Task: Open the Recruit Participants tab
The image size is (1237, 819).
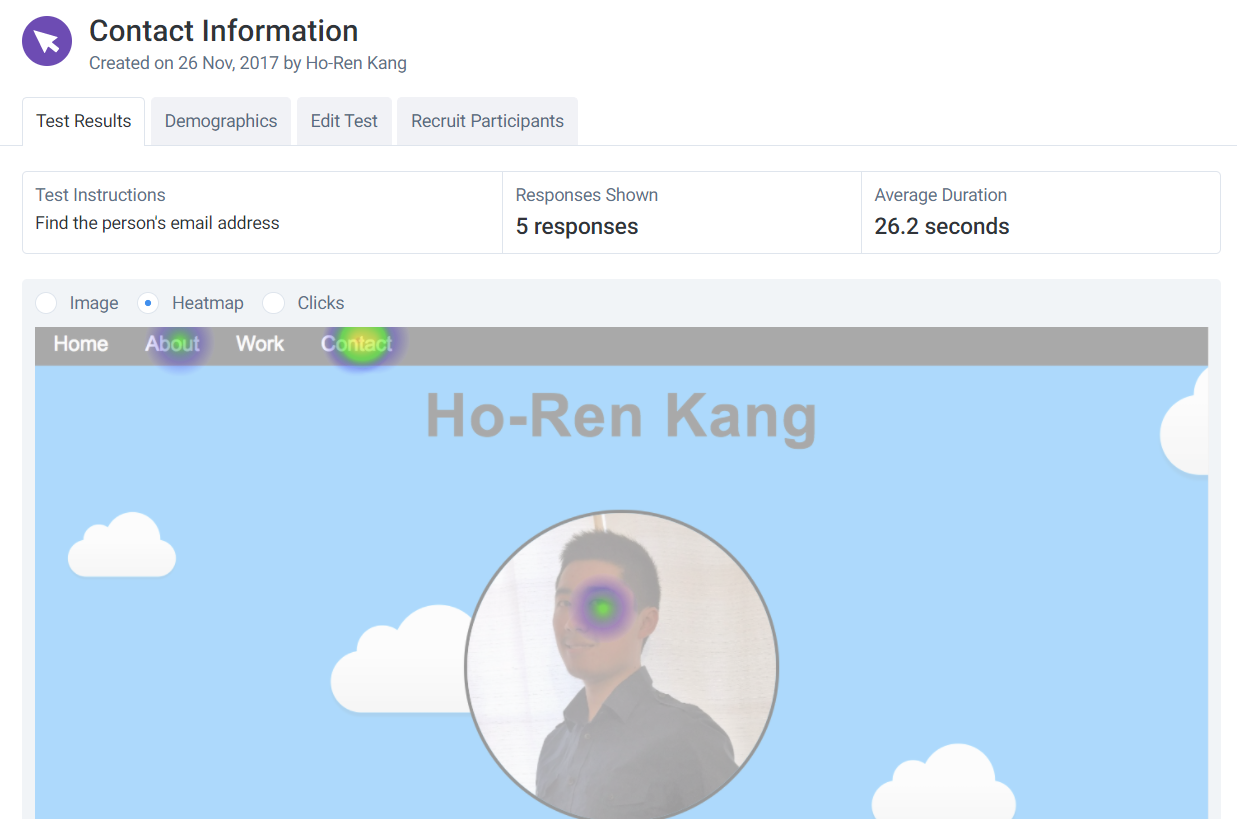Action: click(x=487, y=120)
